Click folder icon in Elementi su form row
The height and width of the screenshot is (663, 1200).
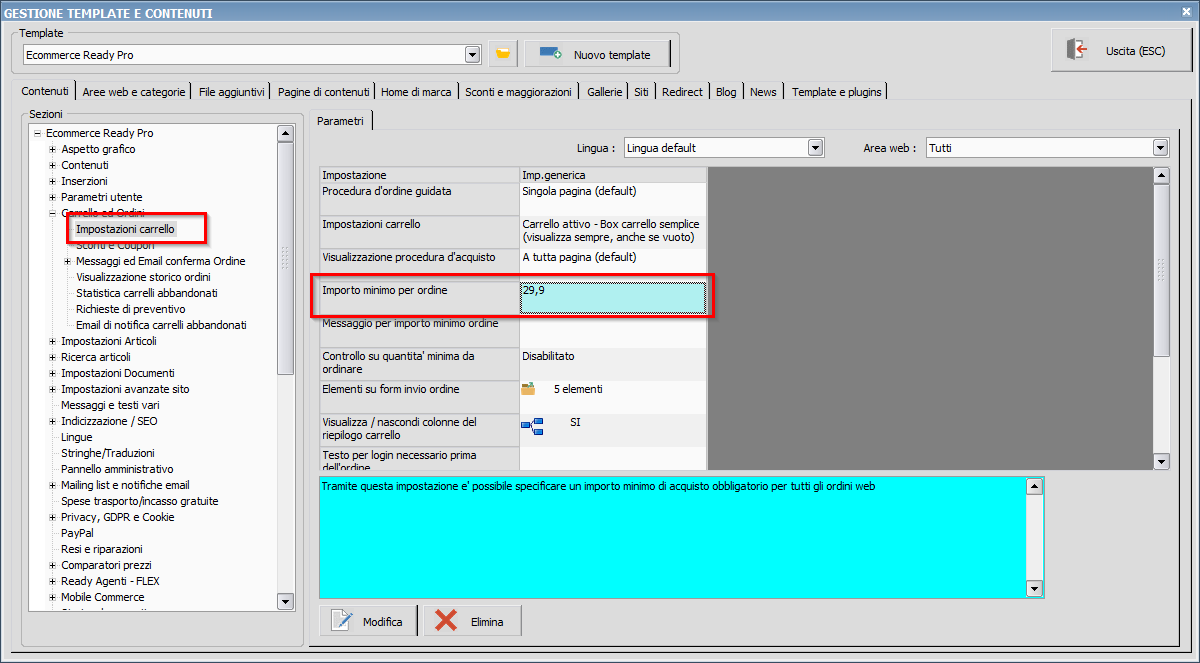pyautogui.click(x=528, y=389)
